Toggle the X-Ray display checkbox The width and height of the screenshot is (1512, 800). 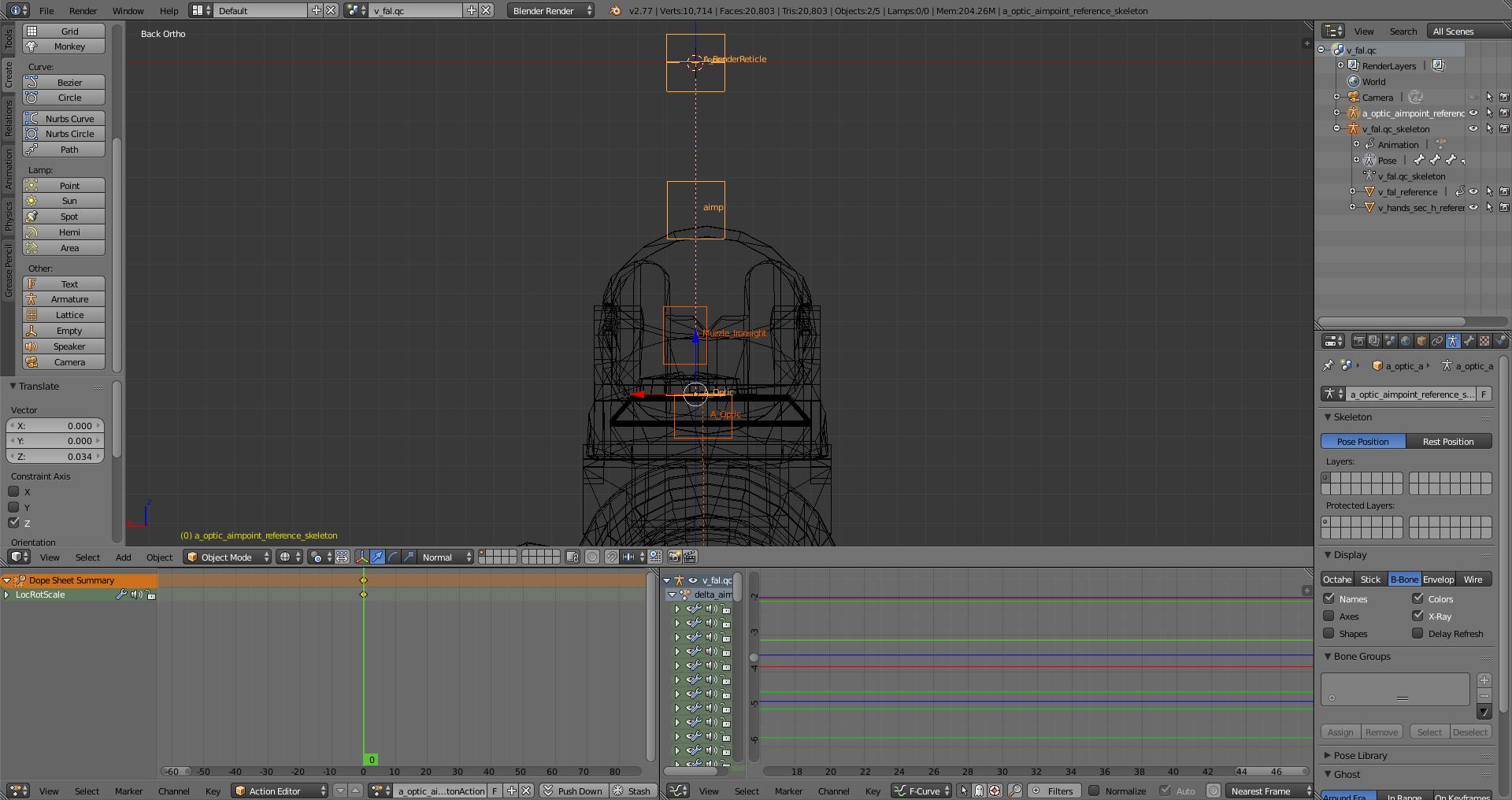click(1418, 617)
